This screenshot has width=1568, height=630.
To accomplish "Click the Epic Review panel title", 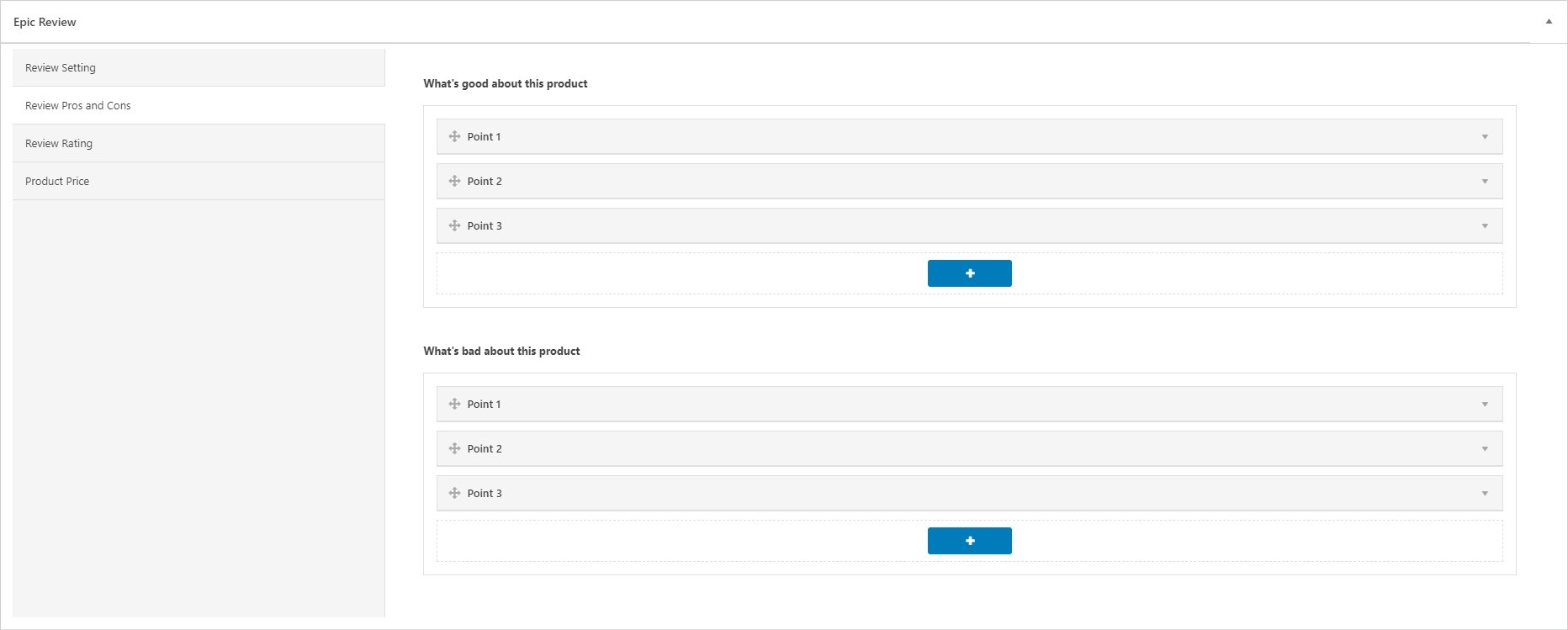I will tap(45, 22).
